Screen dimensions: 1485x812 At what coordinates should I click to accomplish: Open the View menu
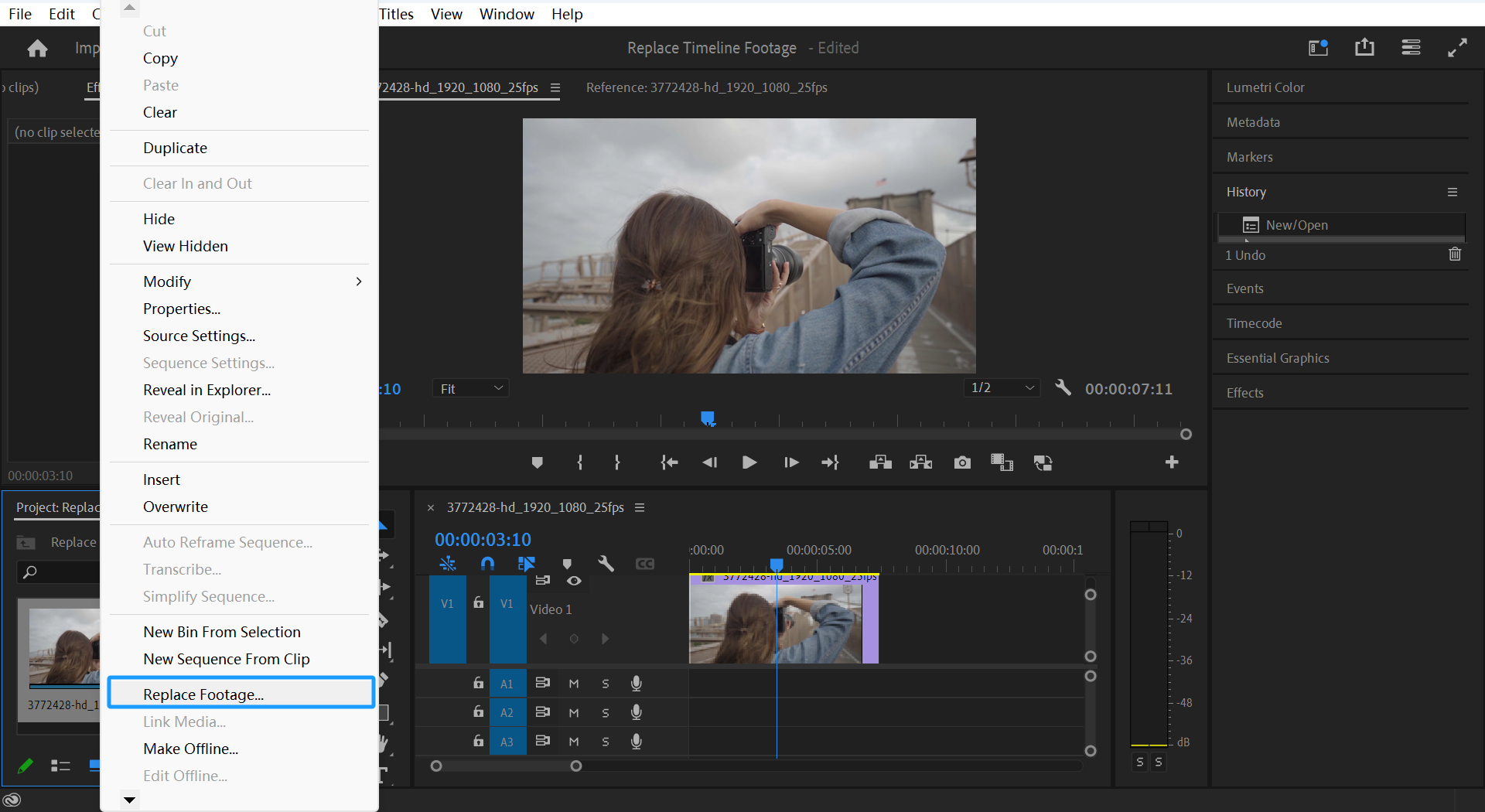(446, 14)
